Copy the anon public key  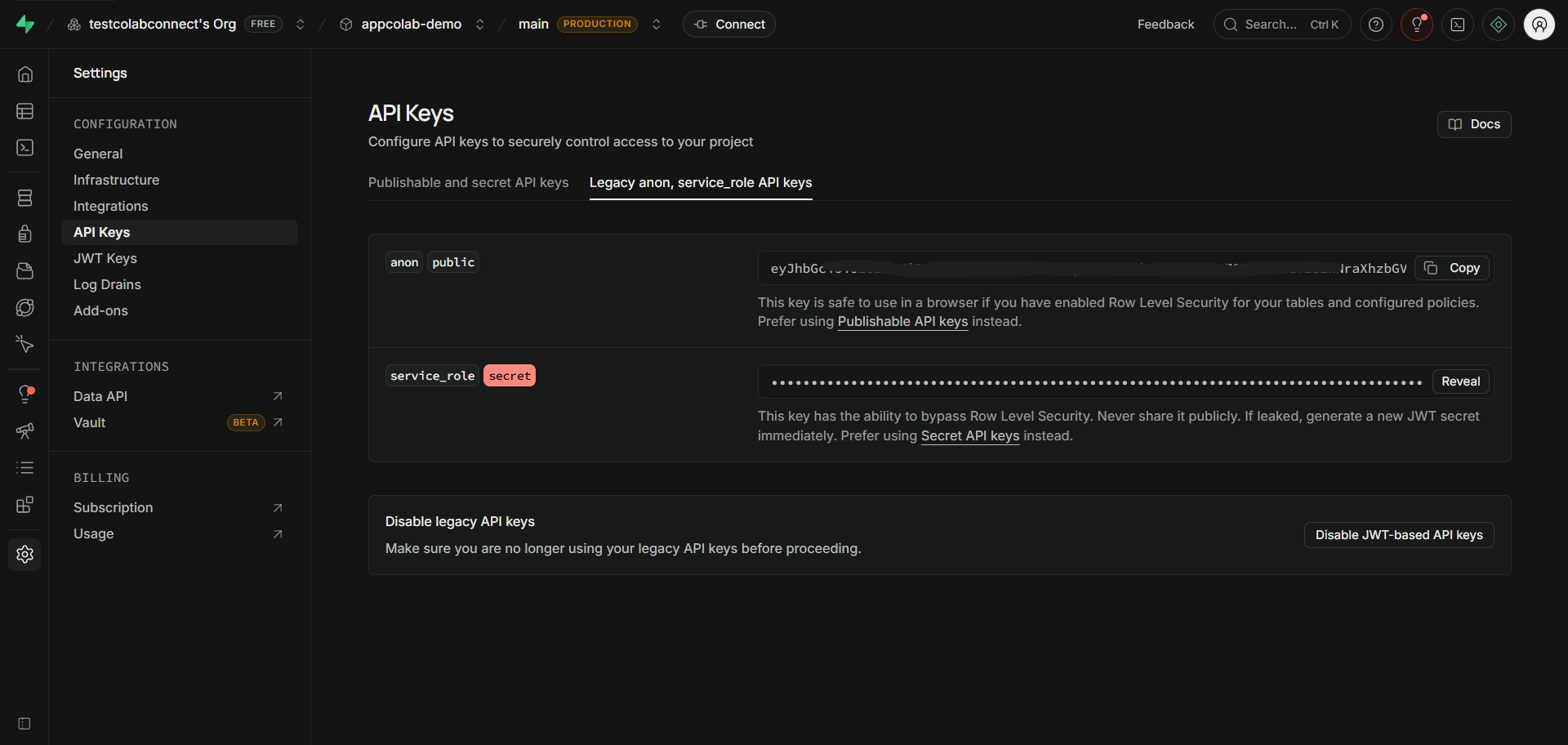pos(1452,268)
